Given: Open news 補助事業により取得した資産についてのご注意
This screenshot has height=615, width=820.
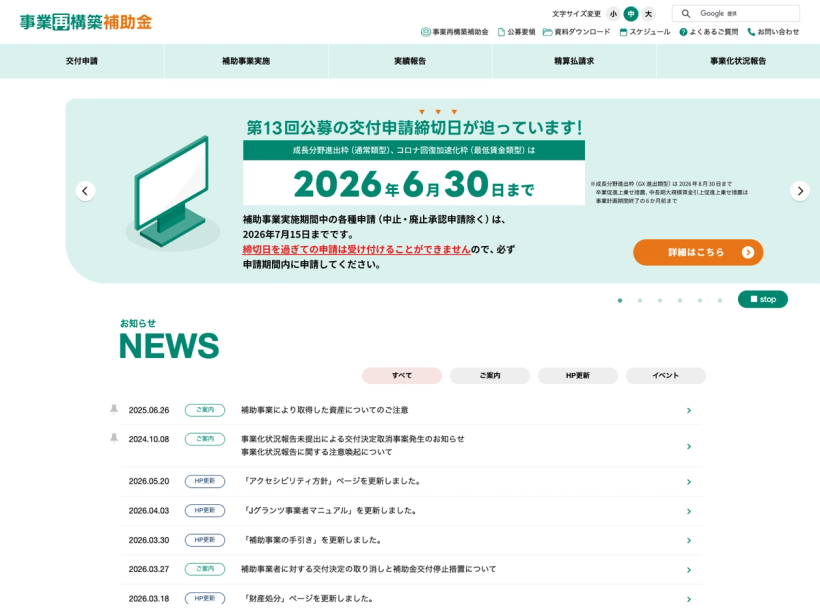Looking at the screenshot, I should tap(324, 410).
